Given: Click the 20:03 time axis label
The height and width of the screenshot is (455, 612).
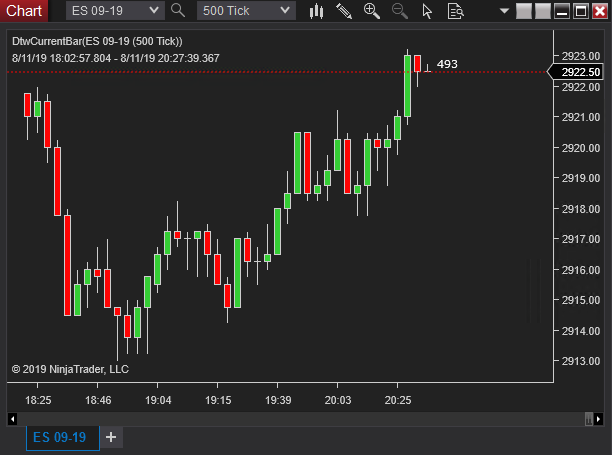Looking at the screenshot, I should click(x=338, y=400).
